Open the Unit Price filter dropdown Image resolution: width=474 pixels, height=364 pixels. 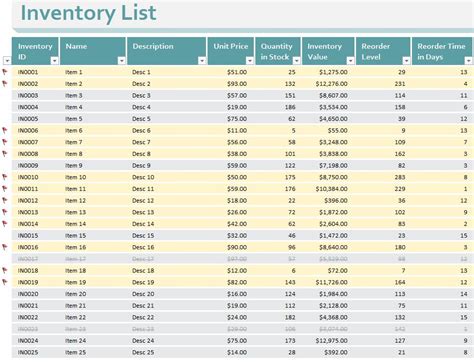pyautogui.click(x=250, y=60)
